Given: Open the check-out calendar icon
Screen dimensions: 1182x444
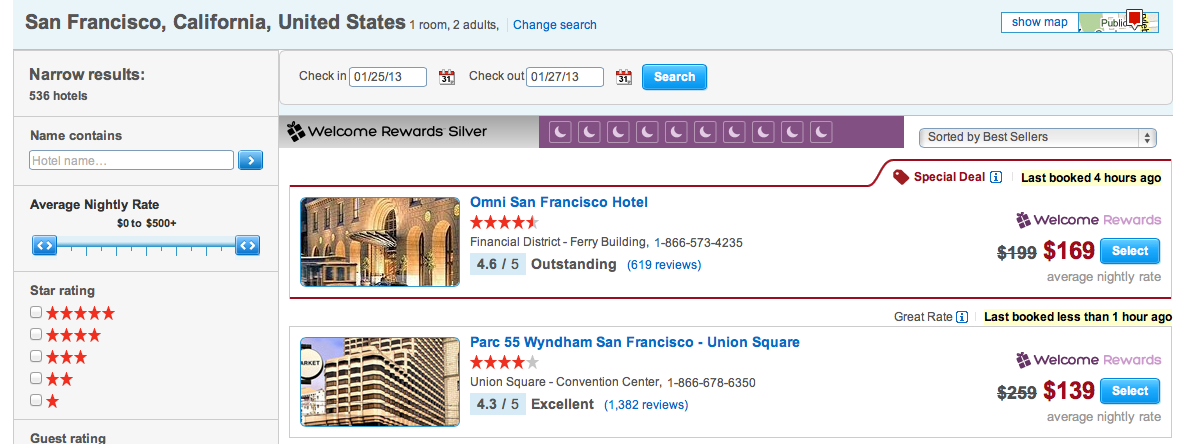Looking at the screenshot, I should tap(624, 77).
